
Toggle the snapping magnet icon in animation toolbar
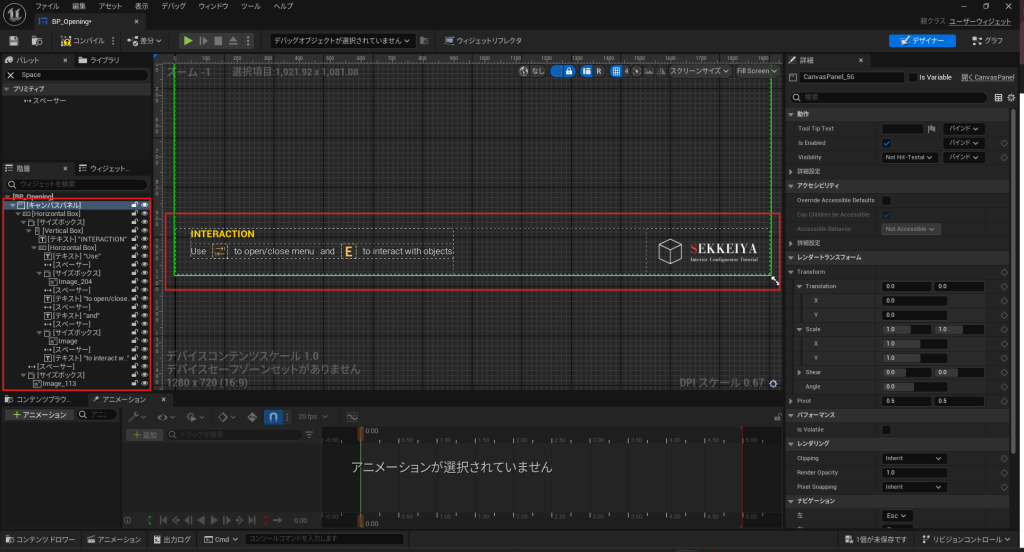pos(272,417)
